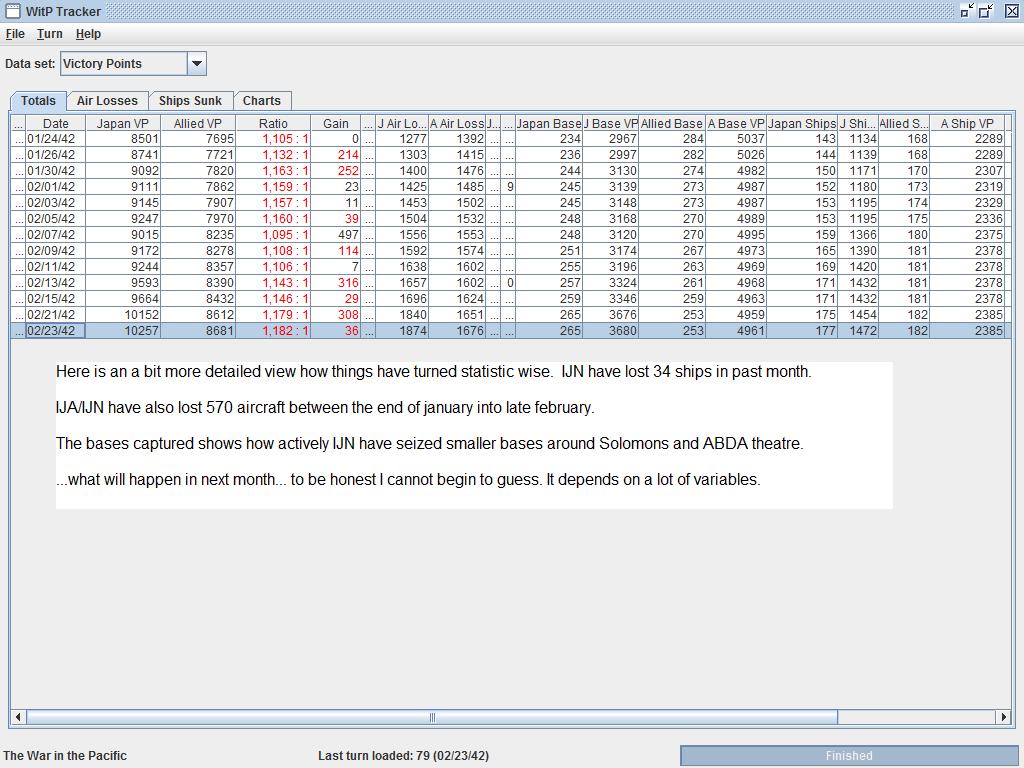Viewport: 1024px width, 768px height.
Task: Maximize the WitP Tracker window
Action: 986,10
